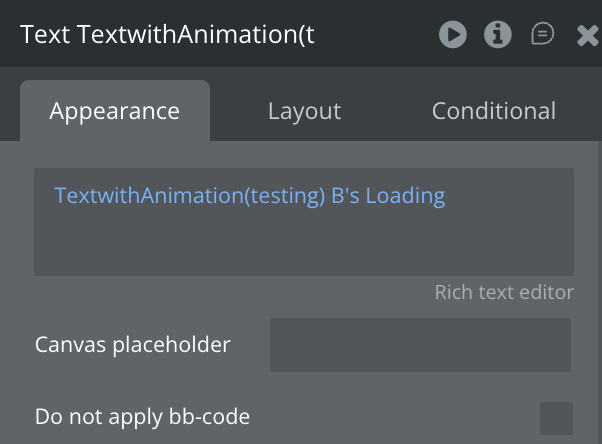Click the play icon in the header
This screenshot has height=444, width=602.
click(452, 35)
